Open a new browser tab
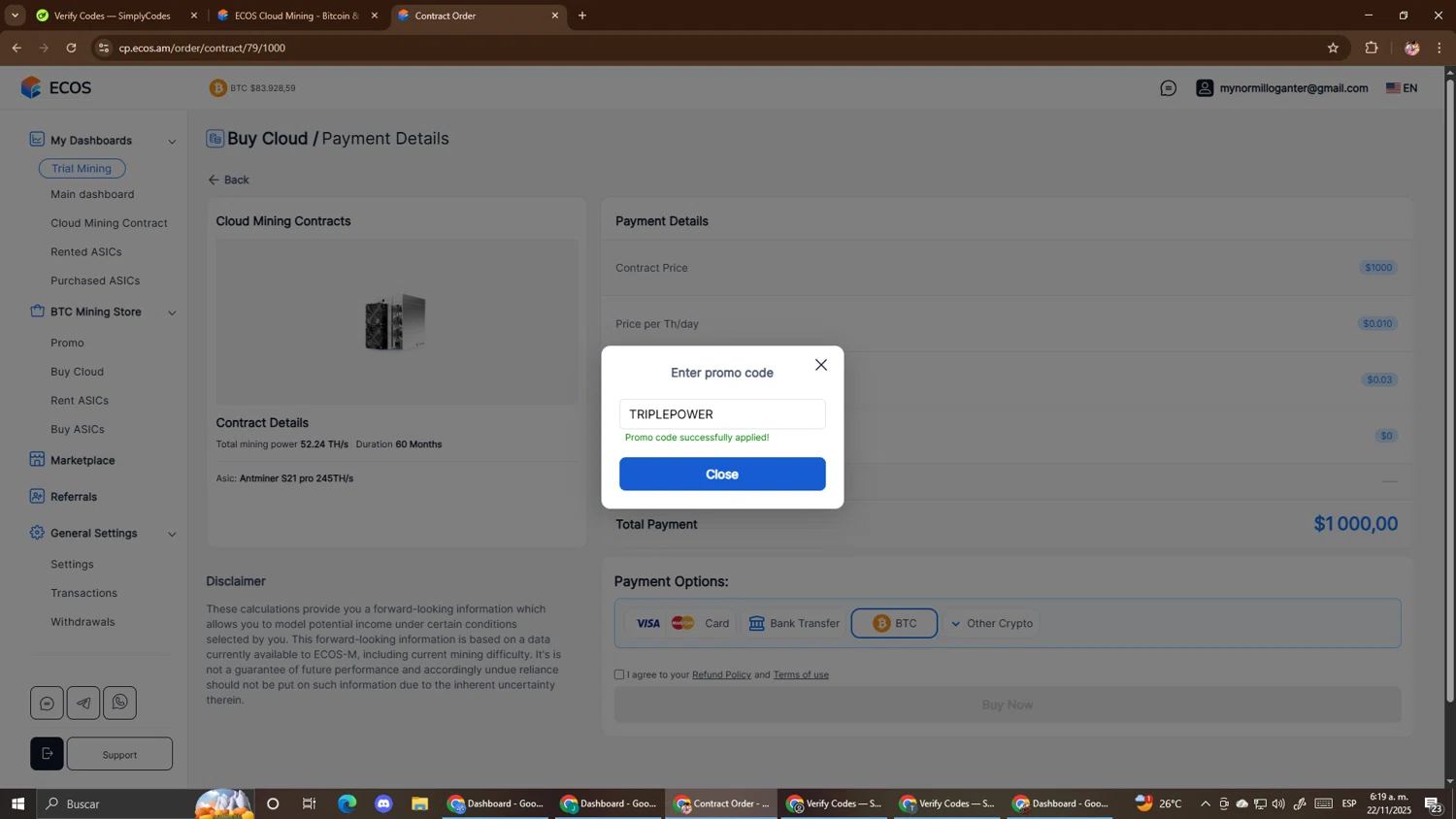 click(582, 16)
